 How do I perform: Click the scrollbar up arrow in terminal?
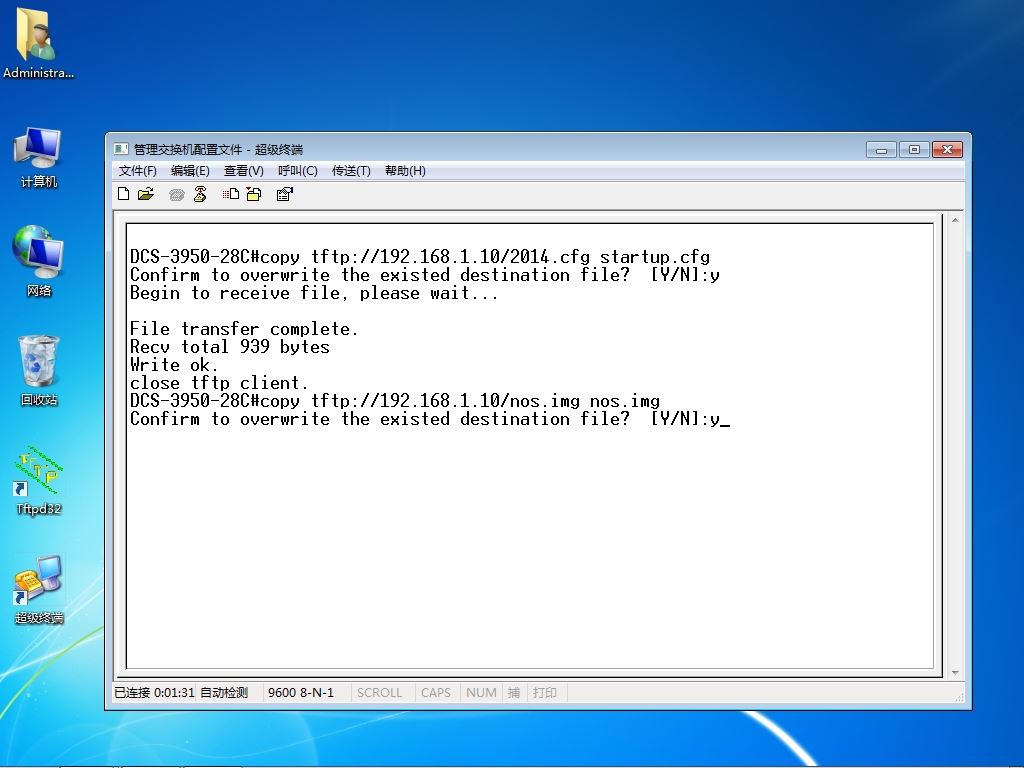coord(955,221)
